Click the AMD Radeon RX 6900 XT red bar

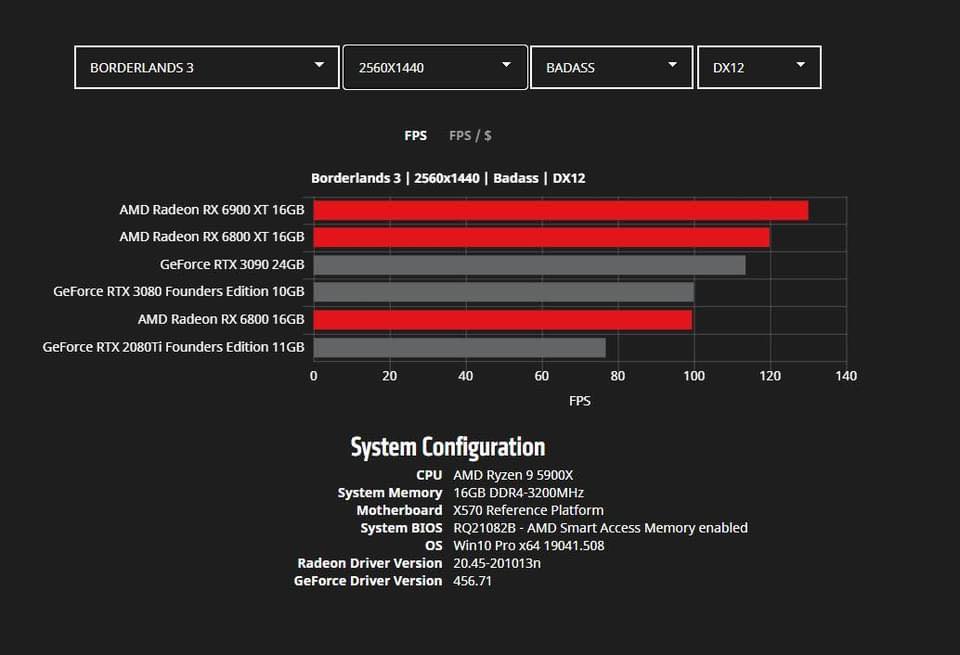pyautogui.click(x=561, y=211)
